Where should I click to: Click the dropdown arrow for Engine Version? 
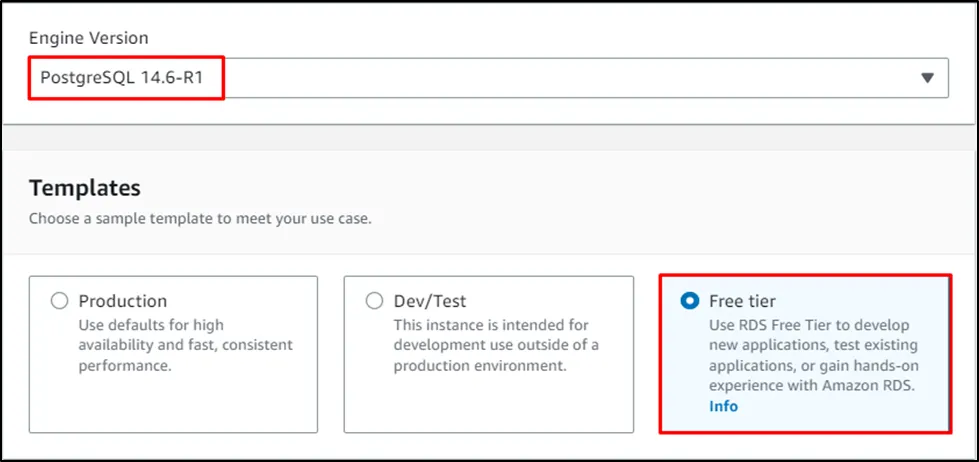click(x=927, y=78)
